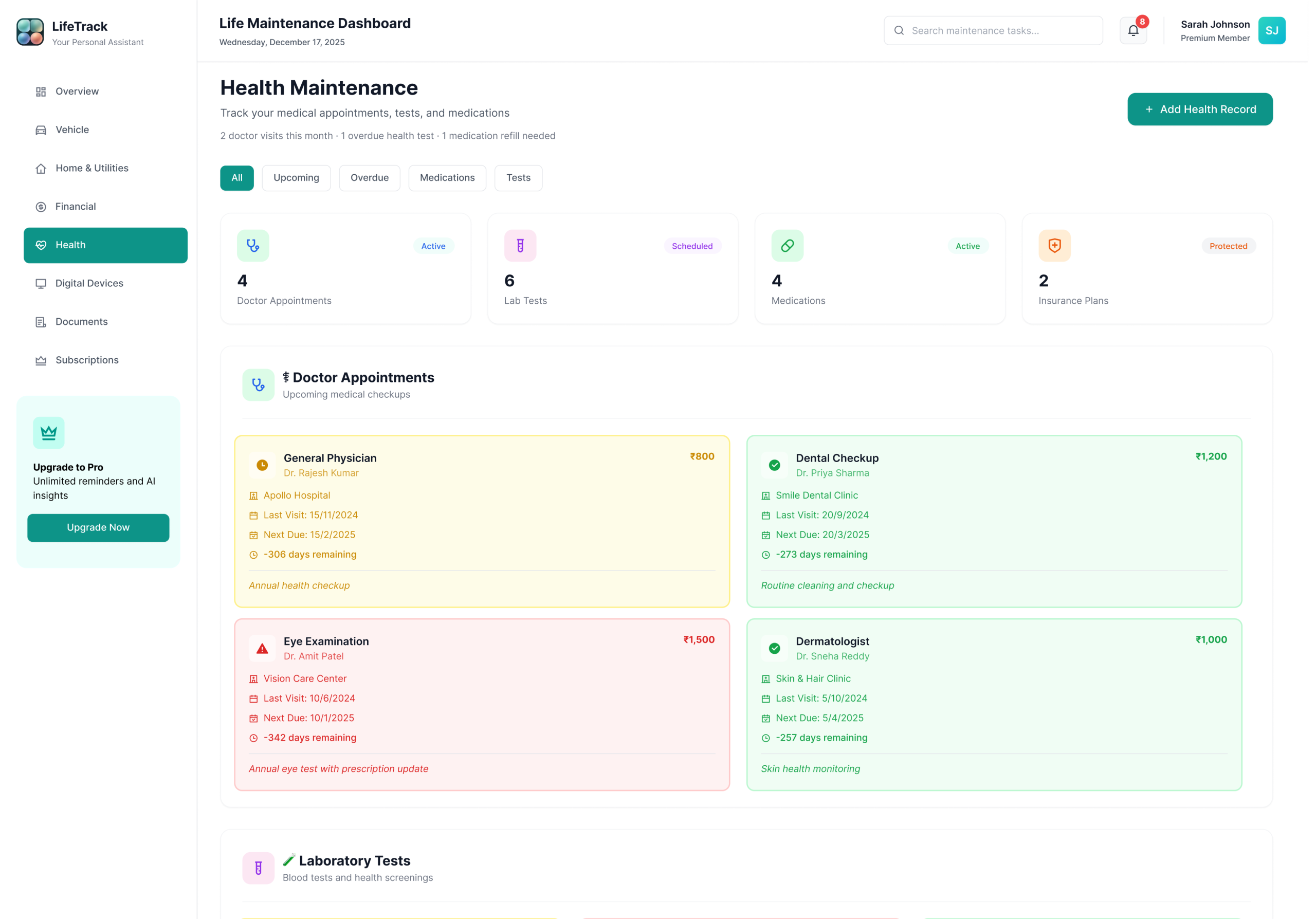Select the Medications filter tab
The image size is (1316, 919).
pos(447,178)
